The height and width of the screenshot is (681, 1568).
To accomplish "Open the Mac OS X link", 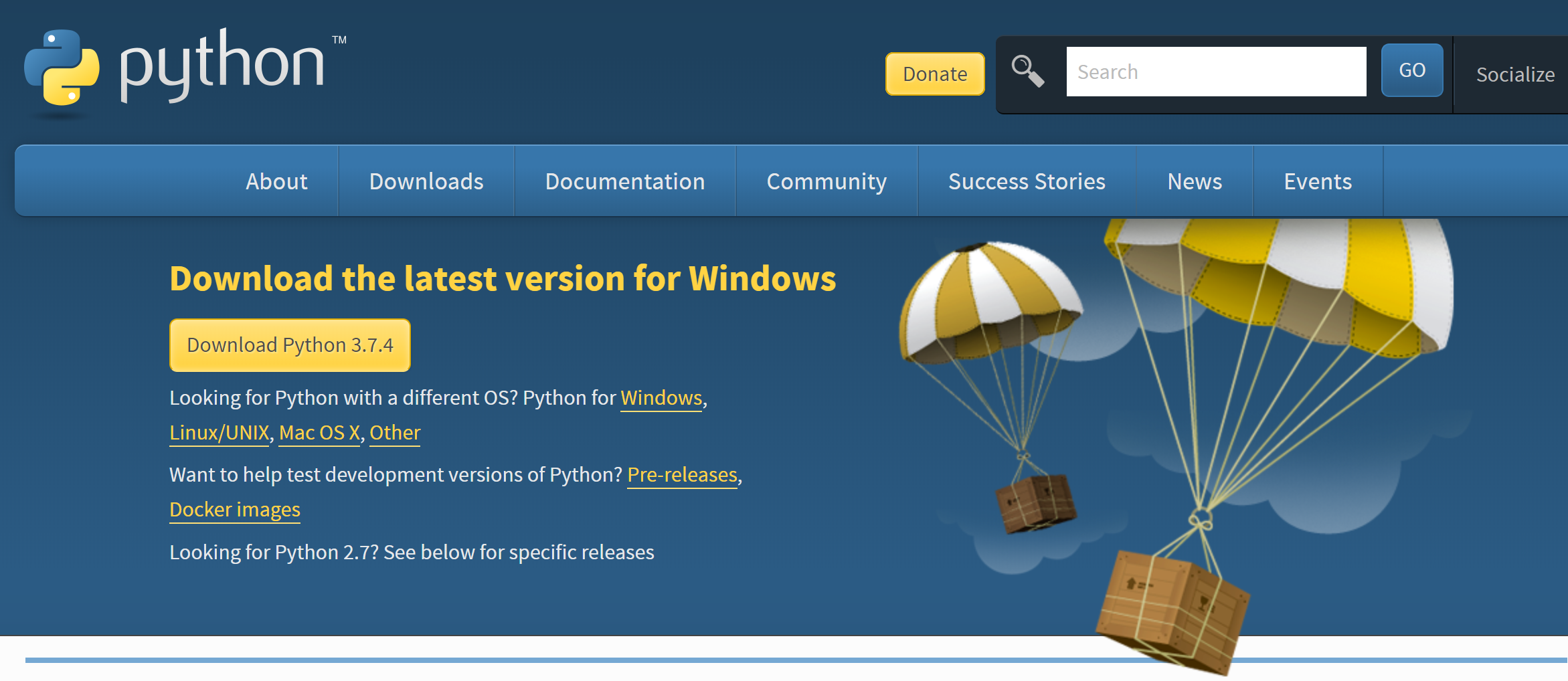I will (x=319, y=433).
